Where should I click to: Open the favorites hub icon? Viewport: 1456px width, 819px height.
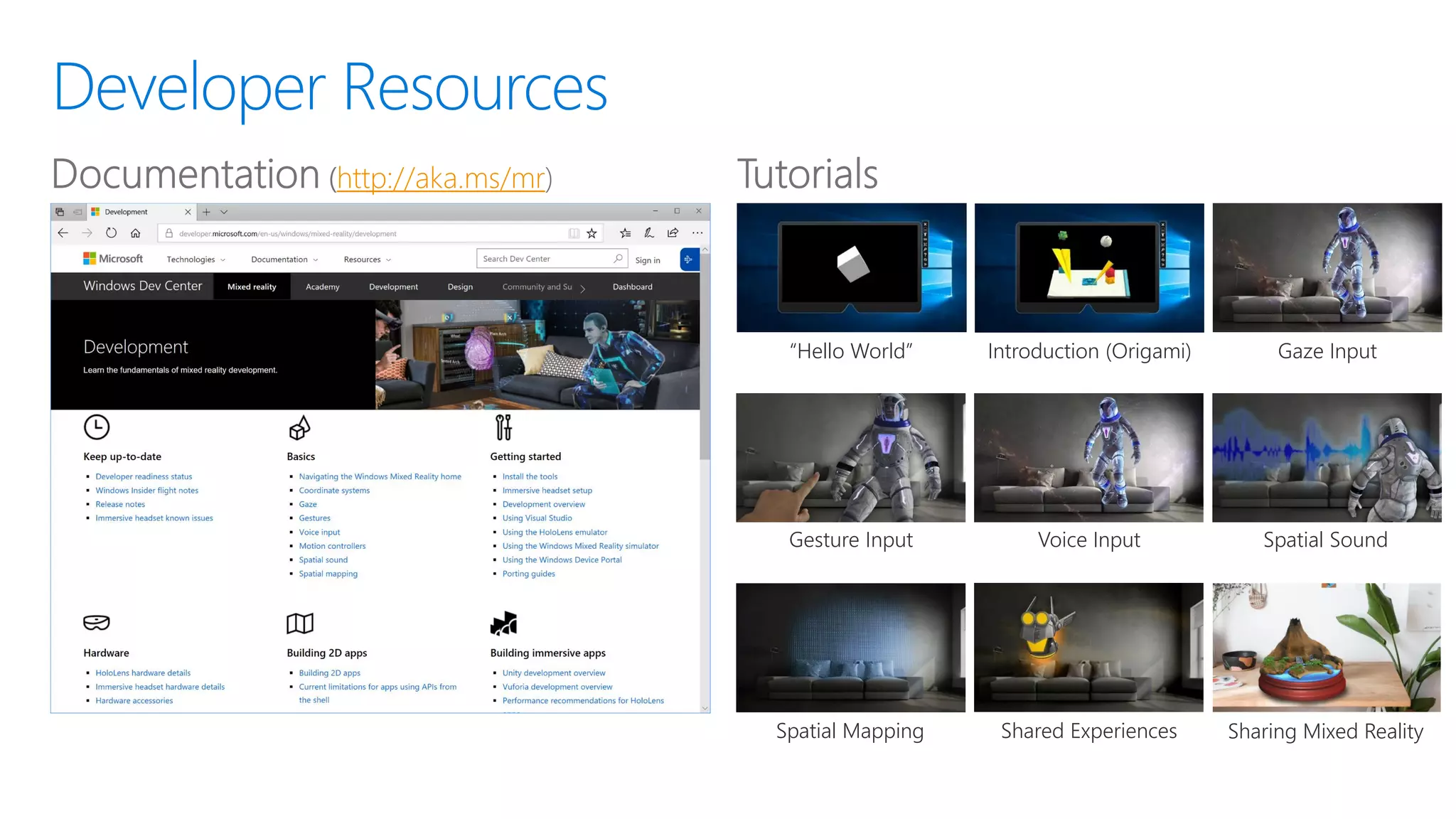625,232
